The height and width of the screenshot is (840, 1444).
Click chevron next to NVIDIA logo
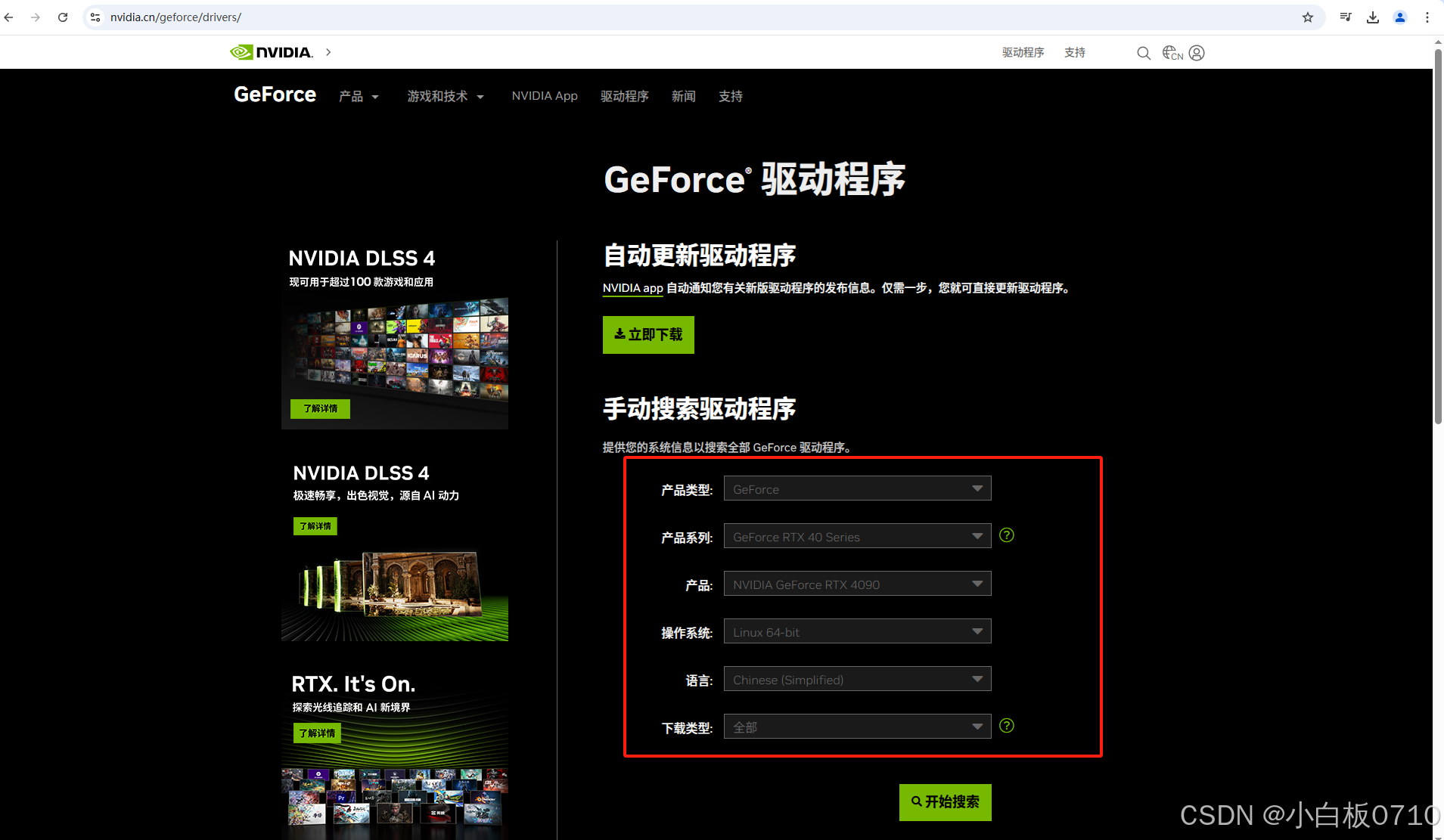click(x=328, y=52)
